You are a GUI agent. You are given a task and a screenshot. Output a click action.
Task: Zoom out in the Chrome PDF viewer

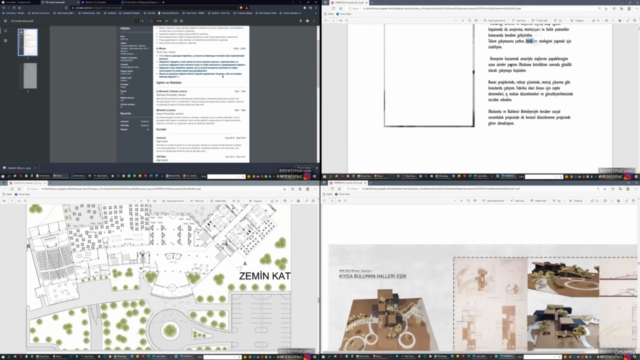click(x=151, y=21)
